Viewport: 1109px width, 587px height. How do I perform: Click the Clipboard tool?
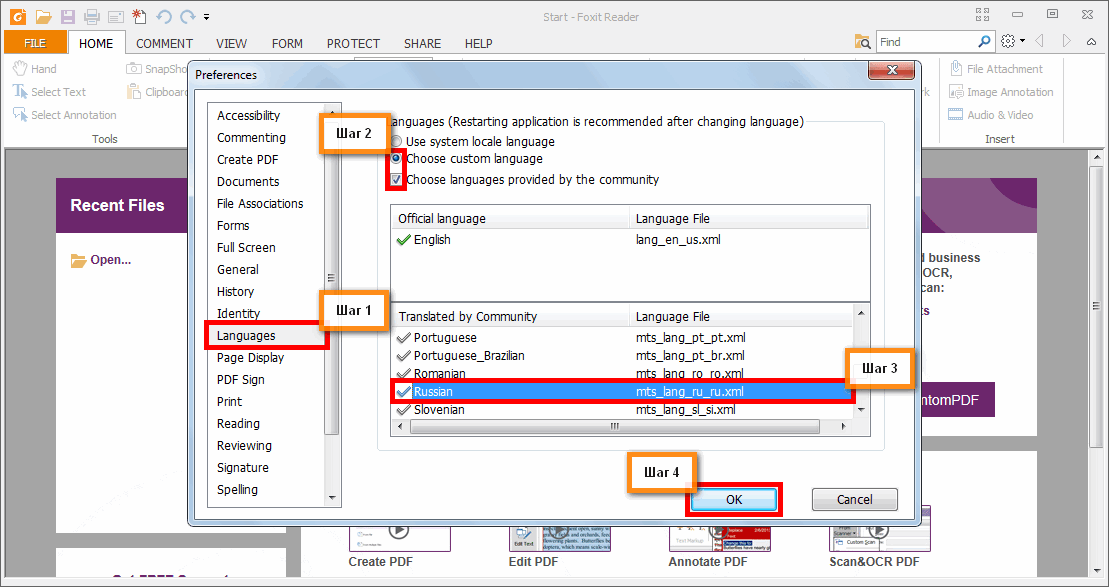pyautogui.click(x=157, y=92)
